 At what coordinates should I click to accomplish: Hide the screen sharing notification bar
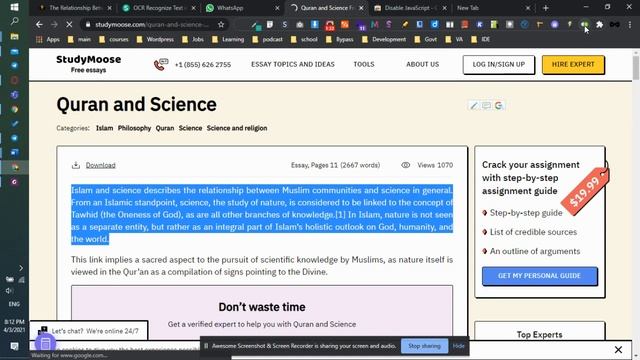pyautogui.click(x=458, y=346)
